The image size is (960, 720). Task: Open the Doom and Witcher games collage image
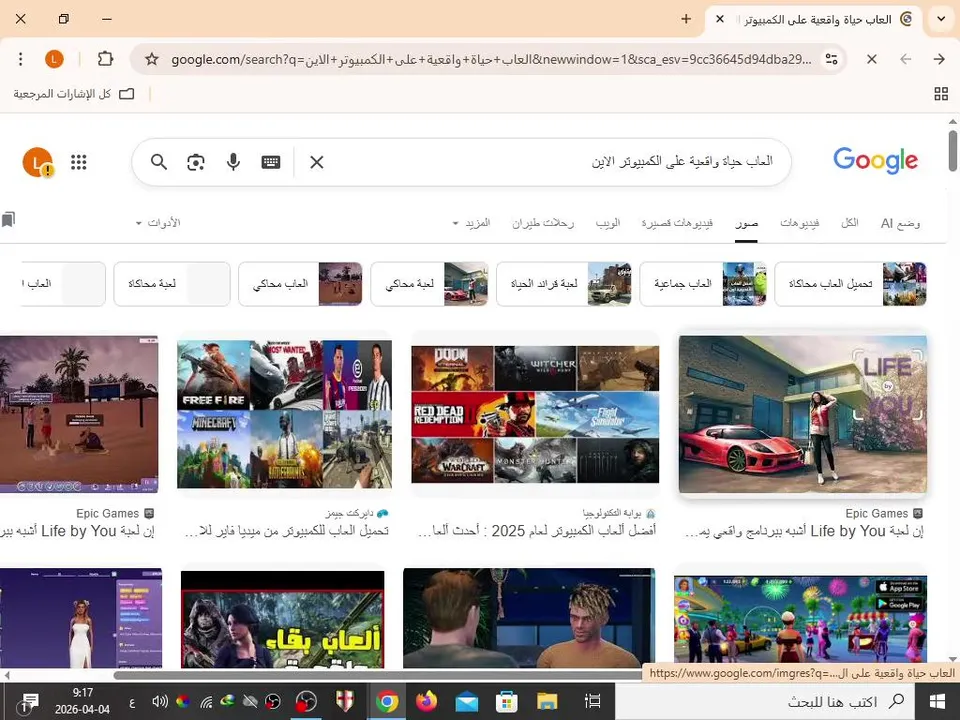(536, 414)
